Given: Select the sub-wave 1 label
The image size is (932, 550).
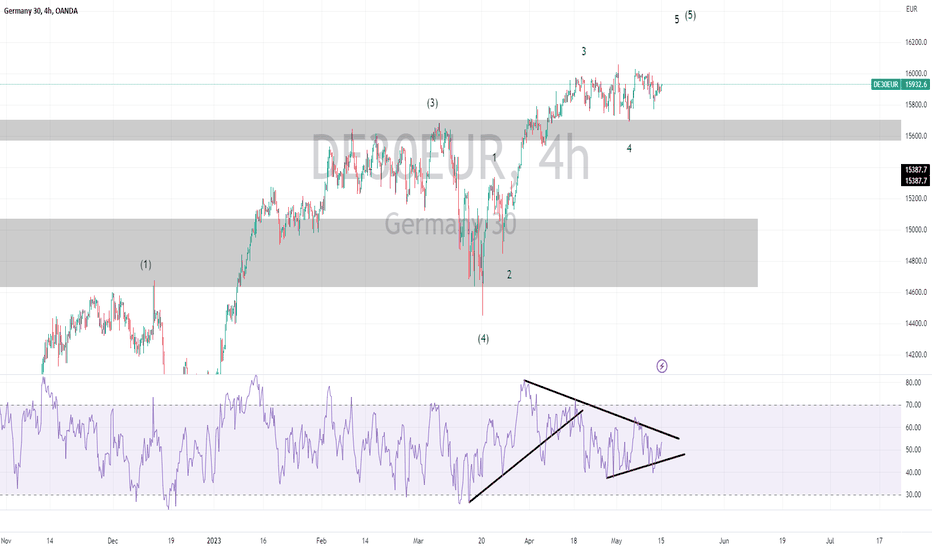Looking at the screenshot, I should tap(495, 157).
